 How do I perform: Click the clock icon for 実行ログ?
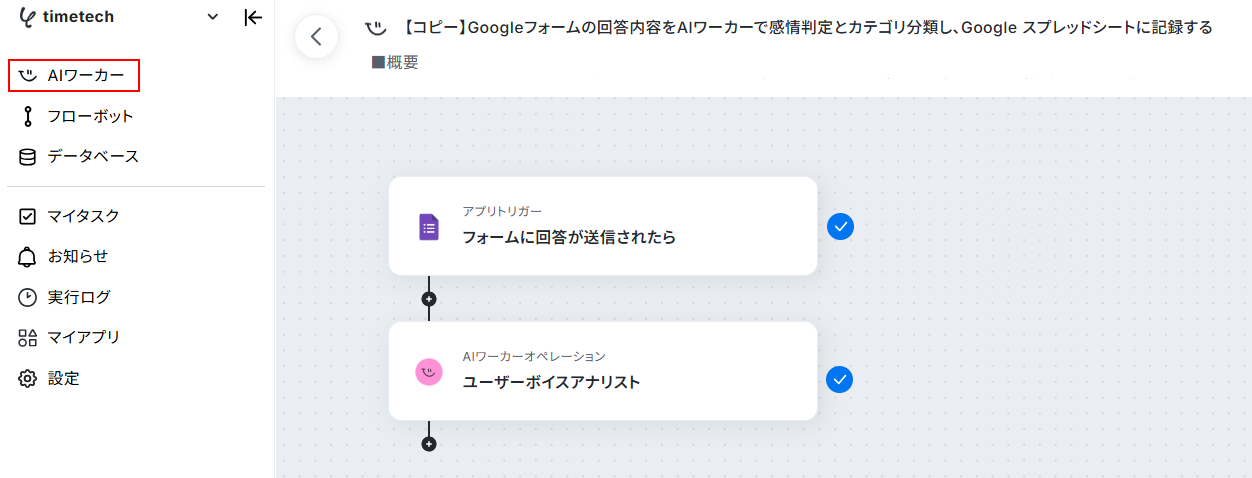(28, 297)
